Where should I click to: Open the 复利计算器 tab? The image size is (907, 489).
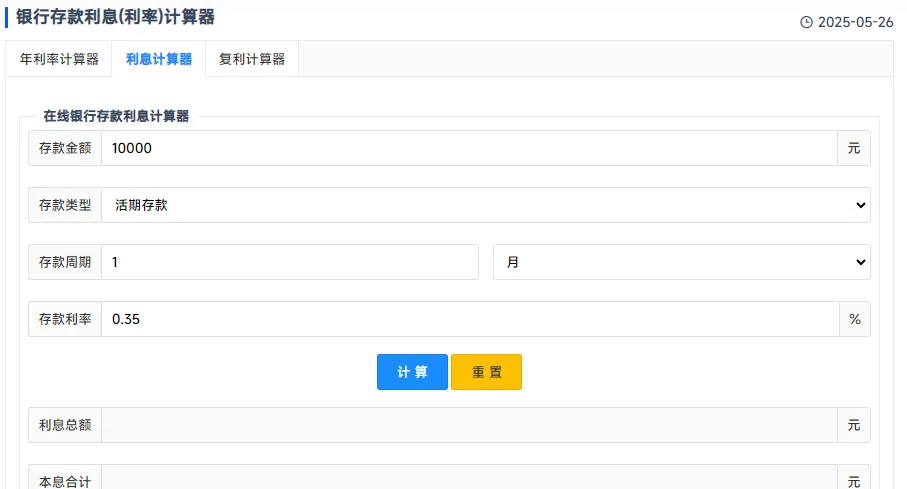point(252,59)
